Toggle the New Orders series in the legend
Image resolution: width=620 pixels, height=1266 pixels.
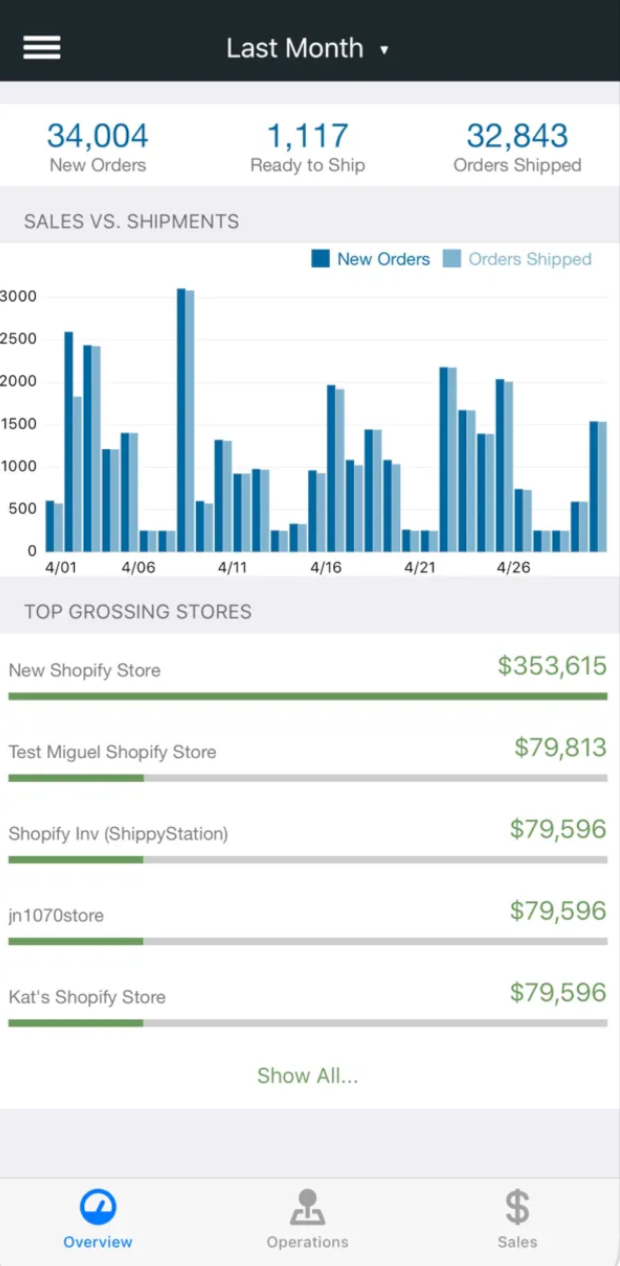pos(370,258)
